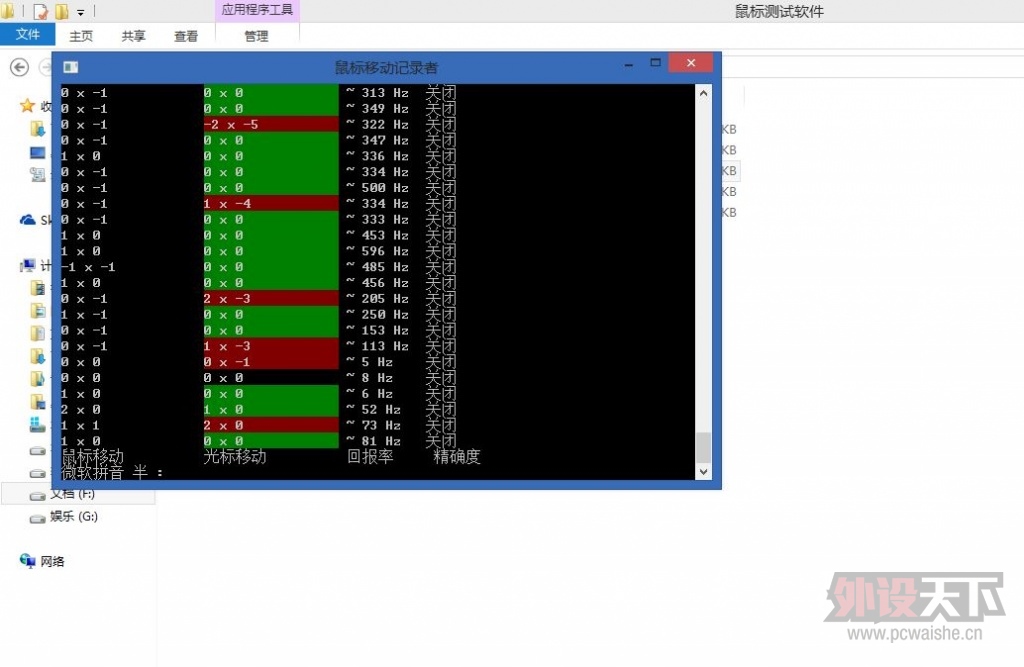Open 网络 in the navigation pane
This screenshot has height=667, width=1024.
42,561
